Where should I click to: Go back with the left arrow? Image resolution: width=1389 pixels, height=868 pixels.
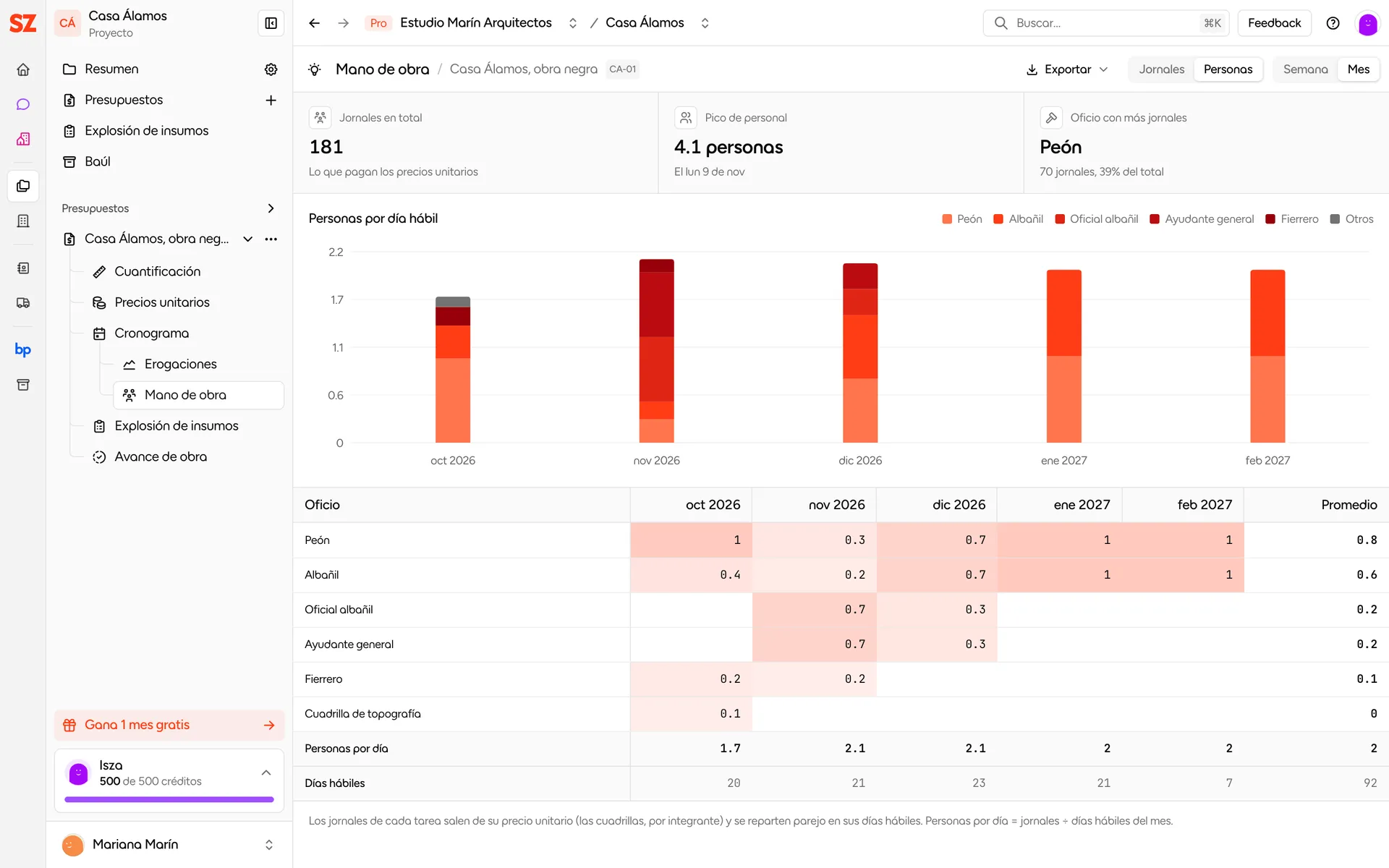[x=314, y=23]
